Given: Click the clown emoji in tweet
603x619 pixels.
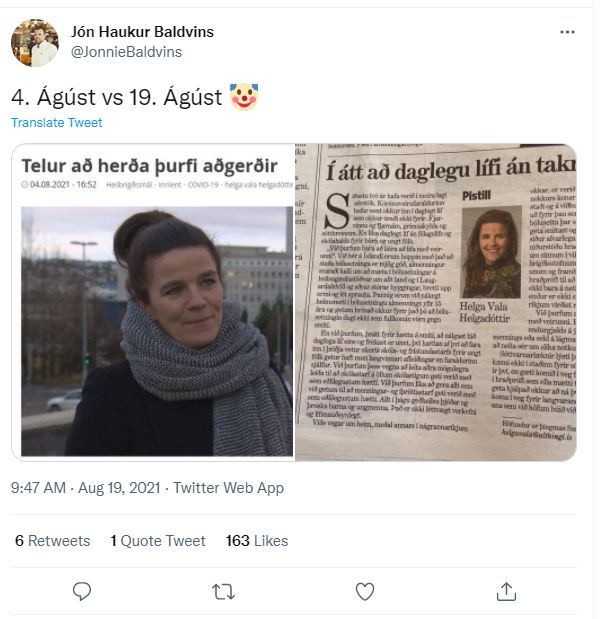Looking at the screenshot, I should [x=244, y=97].
